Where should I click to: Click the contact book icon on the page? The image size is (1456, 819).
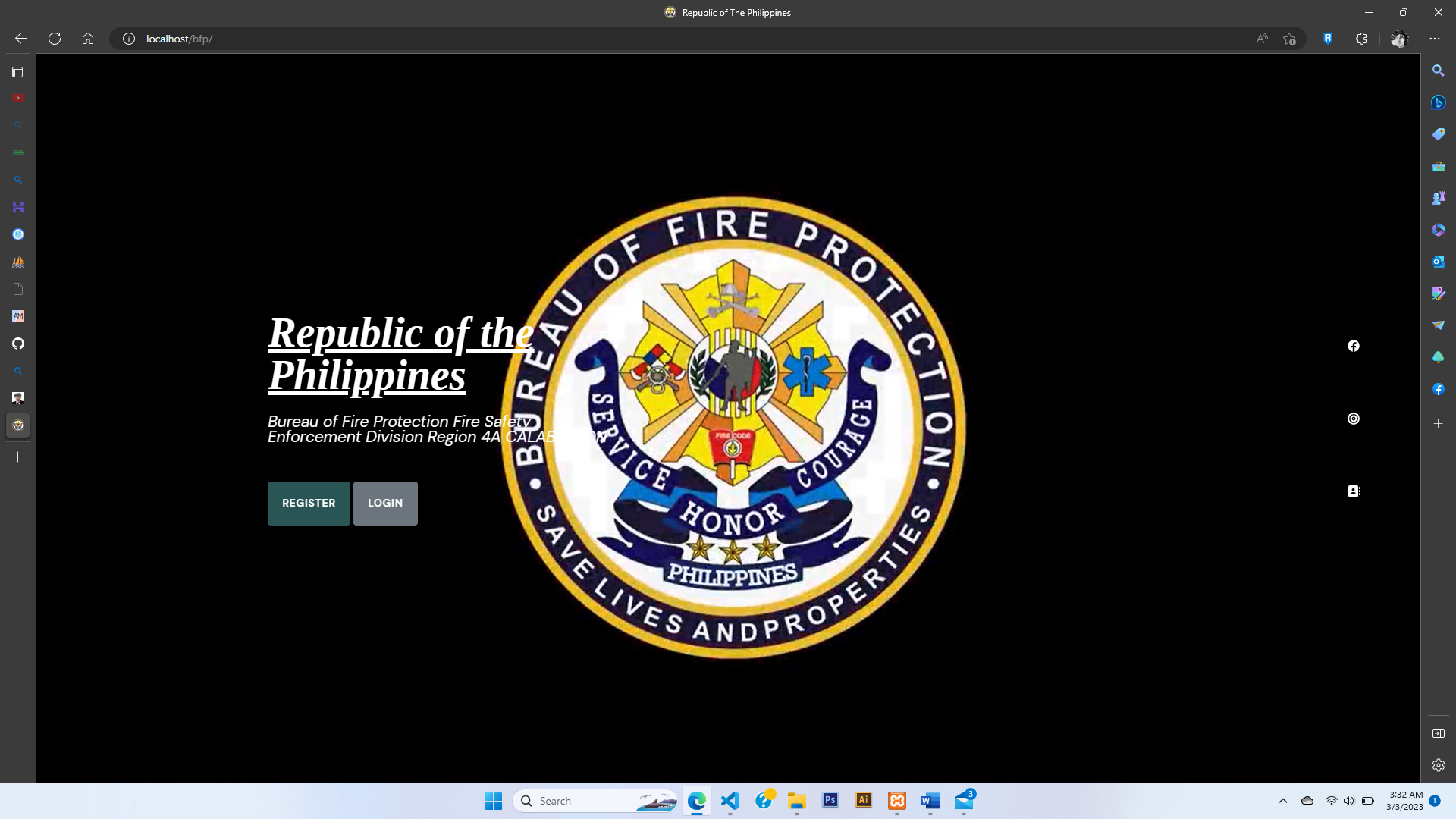coord(1354,491)
